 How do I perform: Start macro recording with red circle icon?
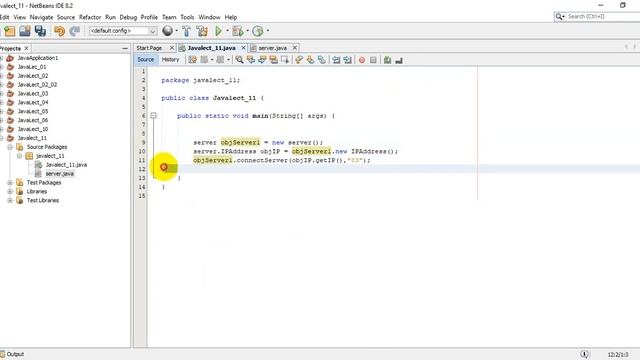(362, 60)
